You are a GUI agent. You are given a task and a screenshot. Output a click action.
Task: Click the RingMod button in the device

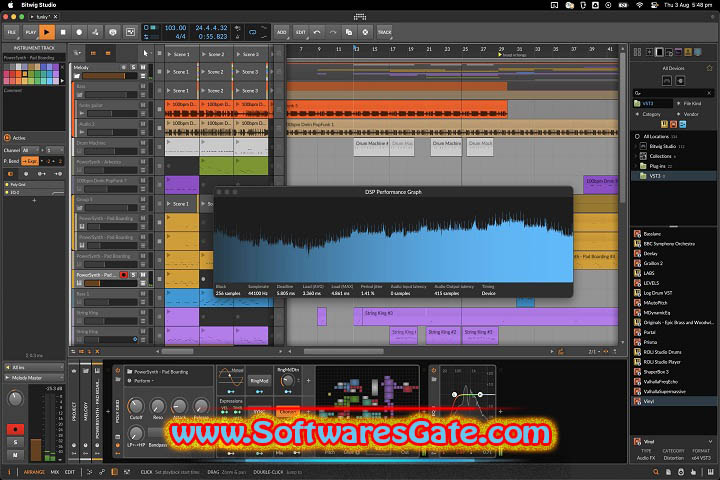pyautogui.click(x=259, y=381)
